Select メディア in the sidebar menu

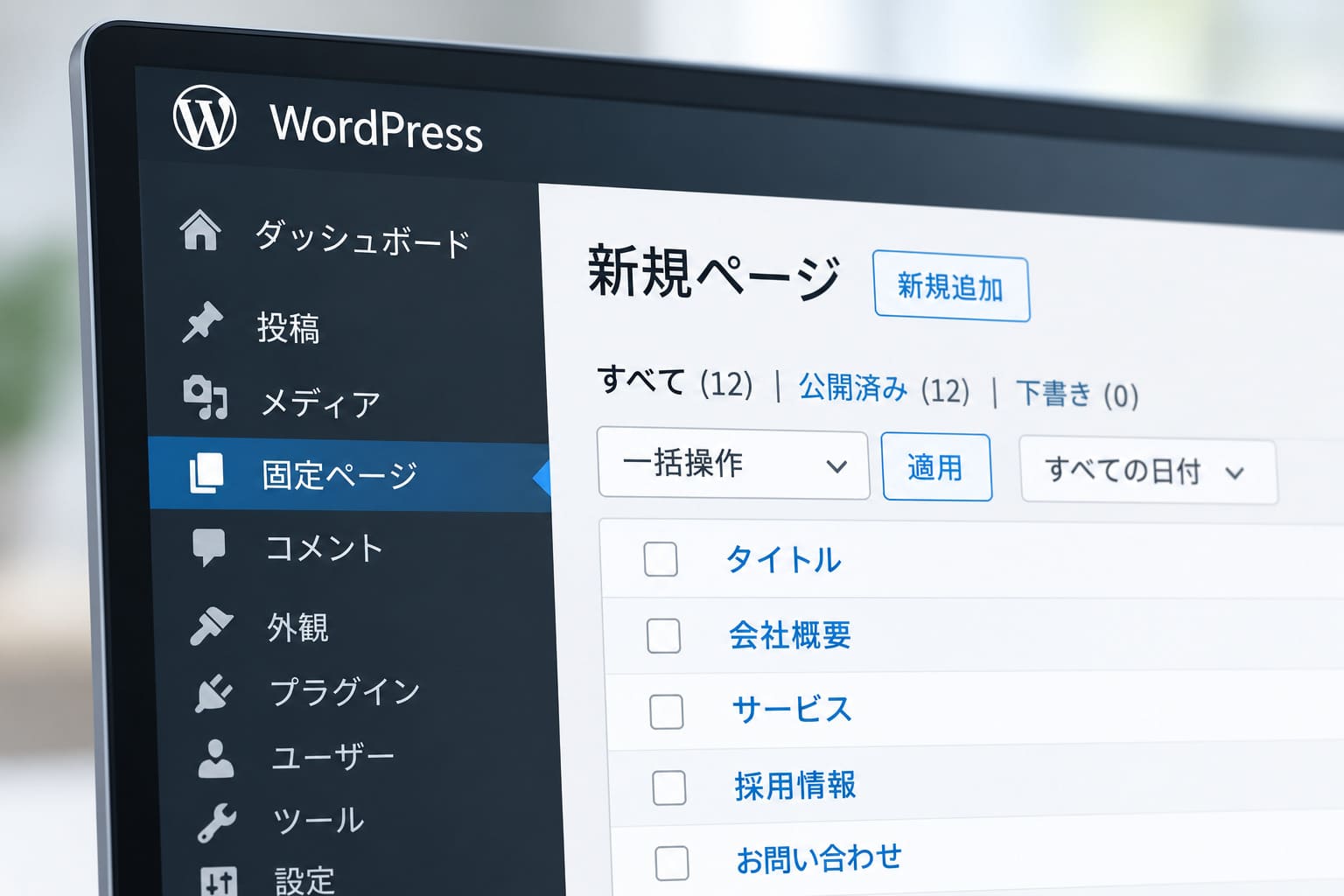click(x=321, y=402)
